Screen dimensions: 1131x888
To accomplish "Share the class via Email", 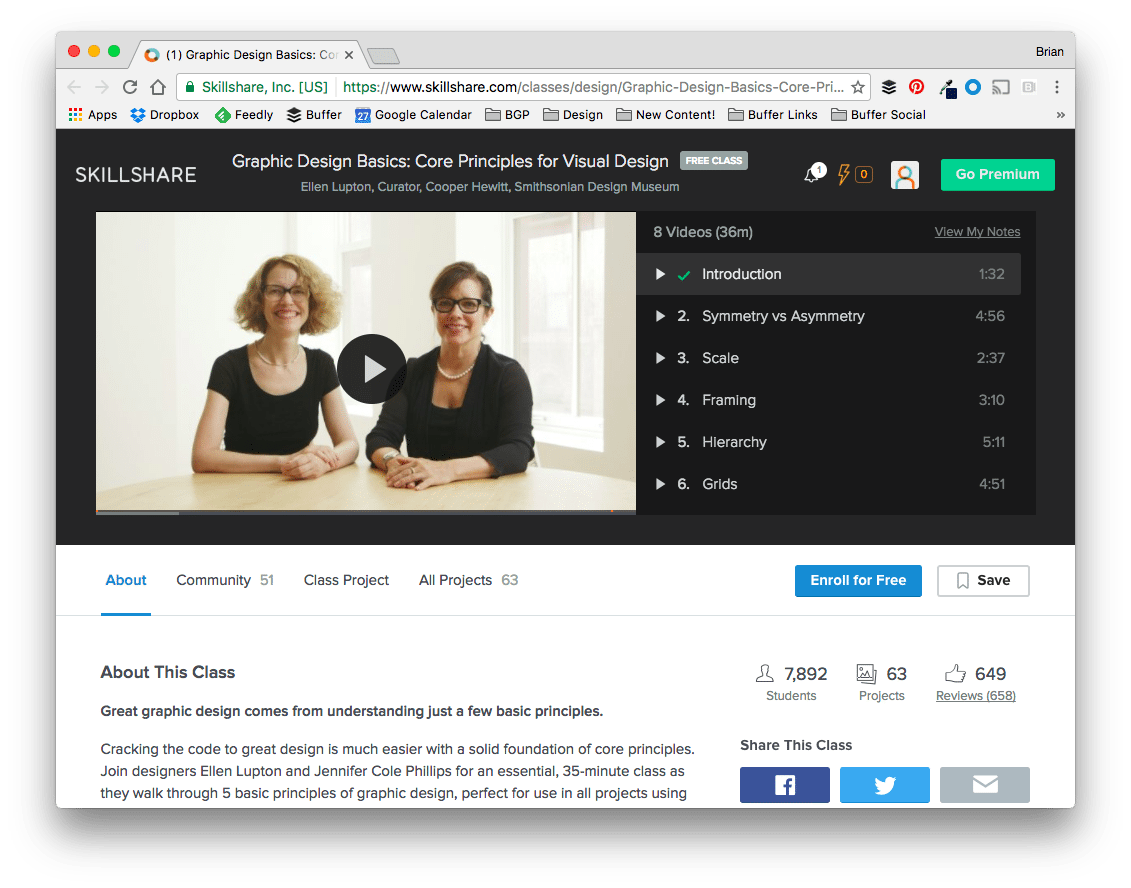I will pyautogui.click(x=984, y=785).
